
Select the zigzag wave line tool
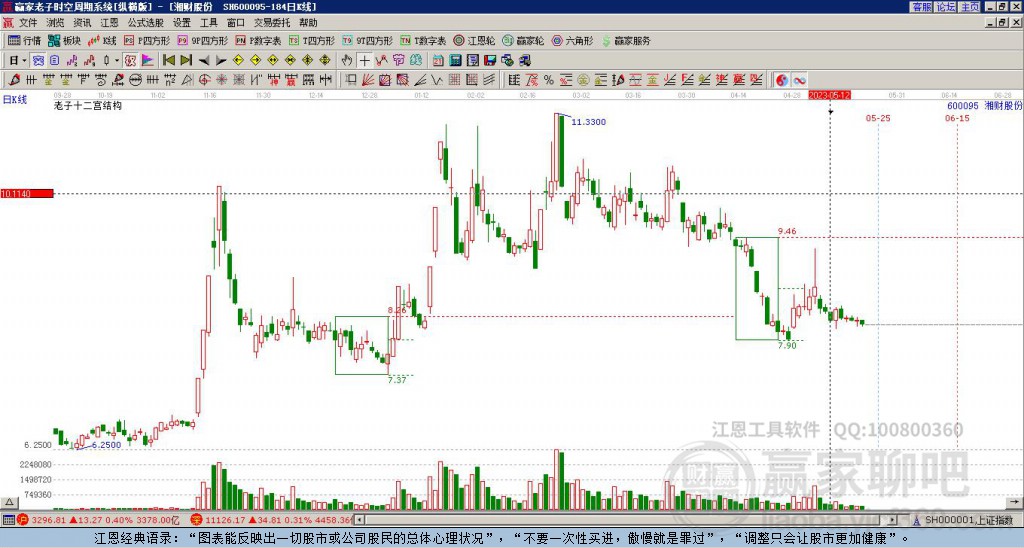pos(437,80)
